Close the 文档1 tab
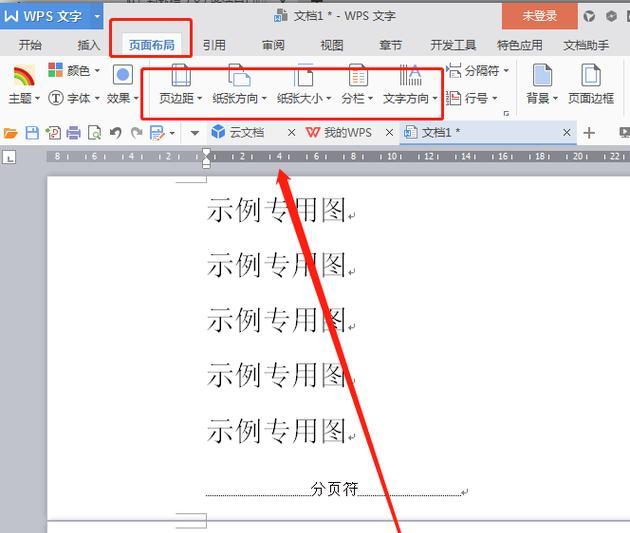630x533 pixels. 567,133
